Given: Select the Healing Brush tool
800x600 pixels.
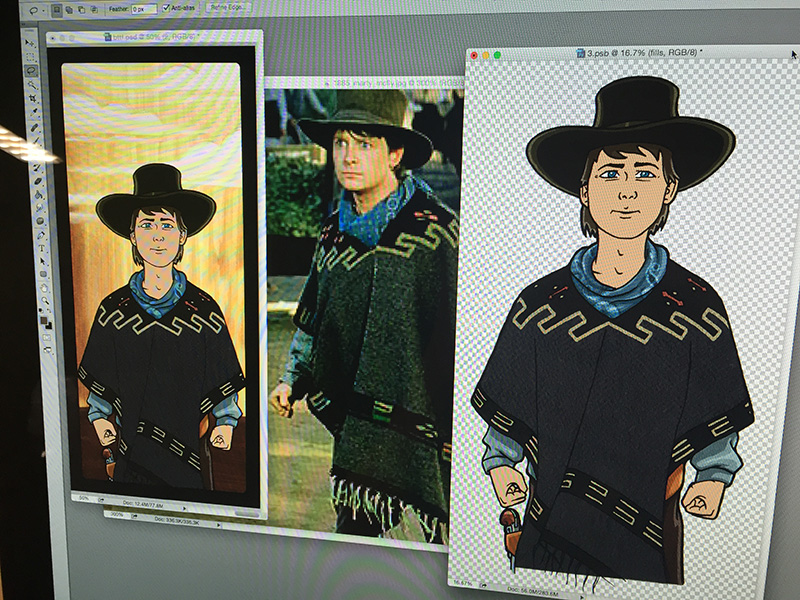Looking at the screenshot, I should tap(34, 127).
